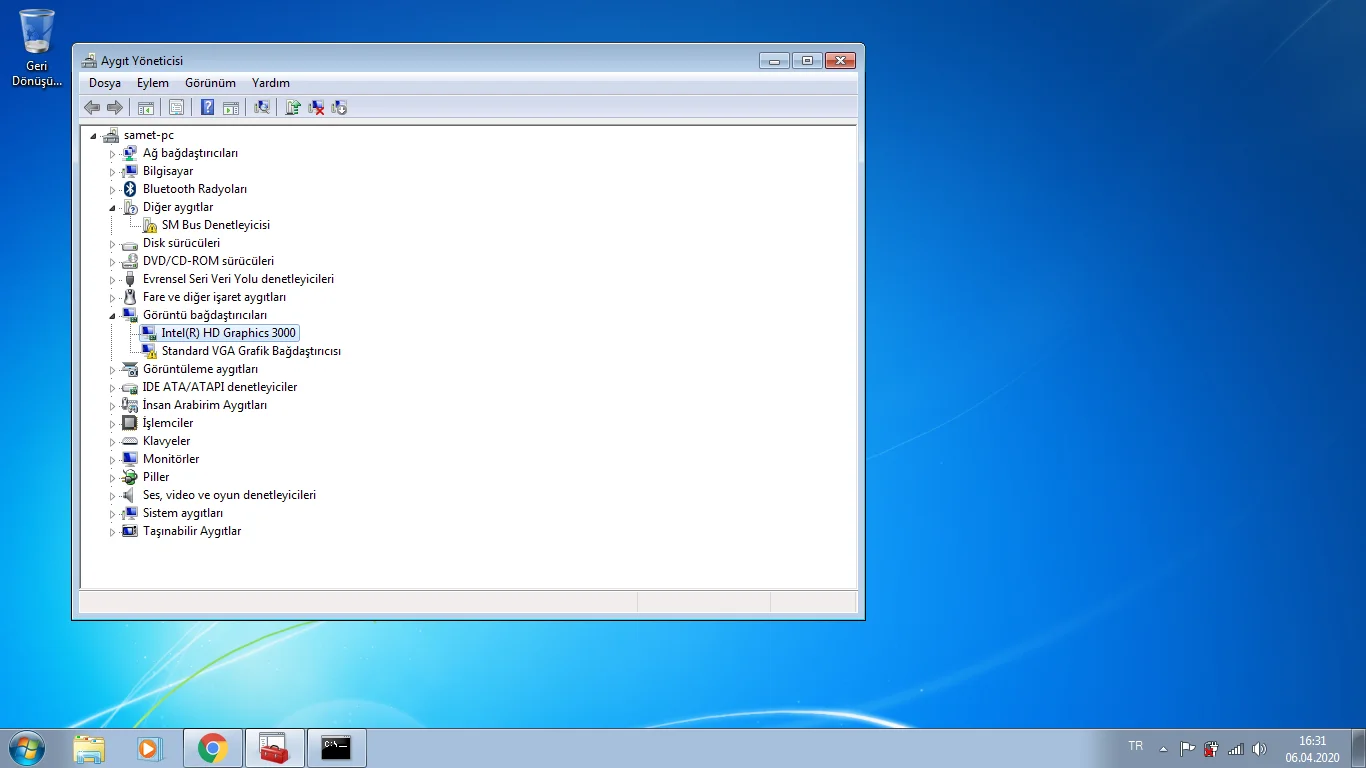Select Fare ve diğer işaret aygıtları
Screen dimensions: 1366x768
click(214, 297)
